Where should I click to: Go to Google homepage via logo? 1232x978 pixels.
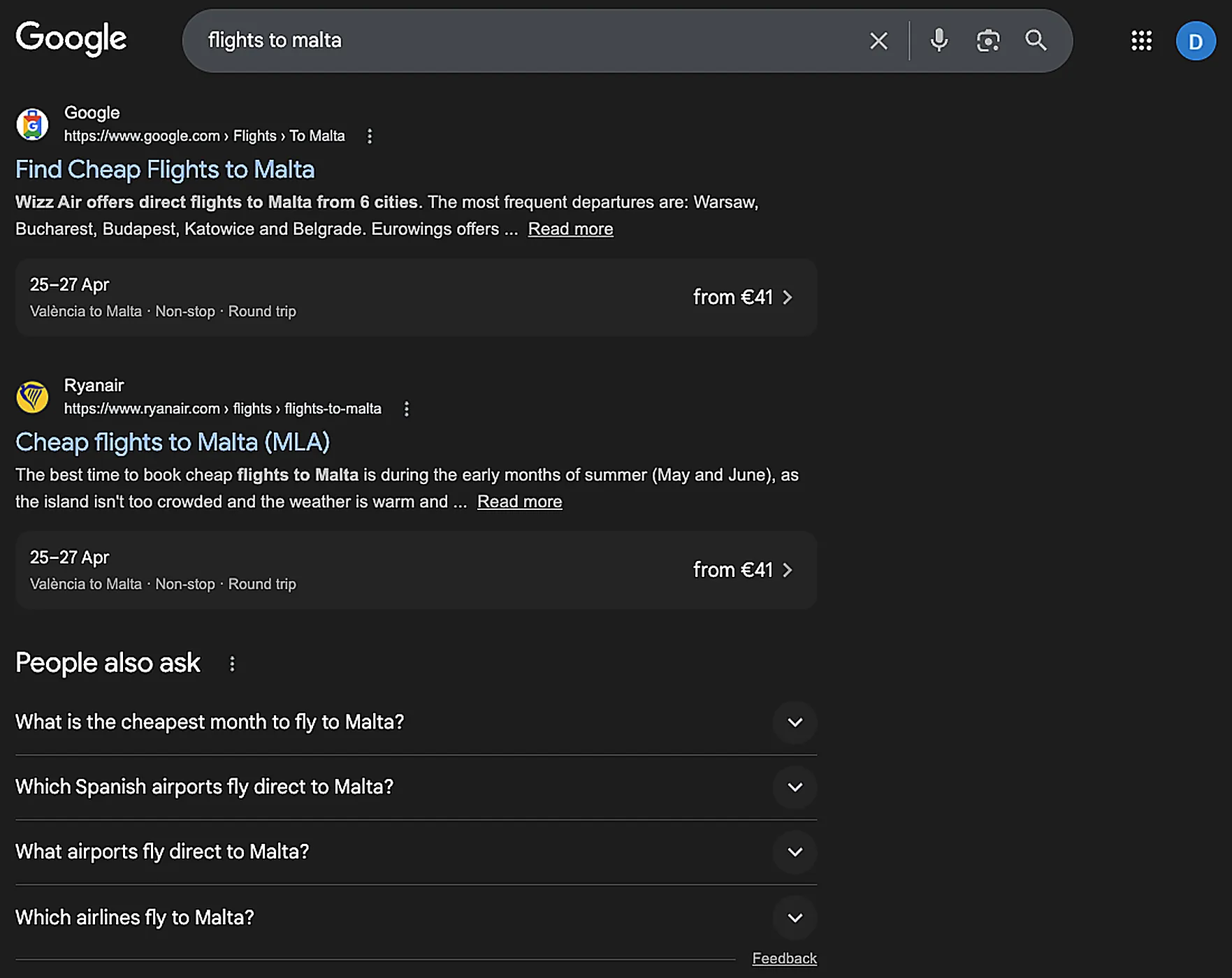[71, 38]
